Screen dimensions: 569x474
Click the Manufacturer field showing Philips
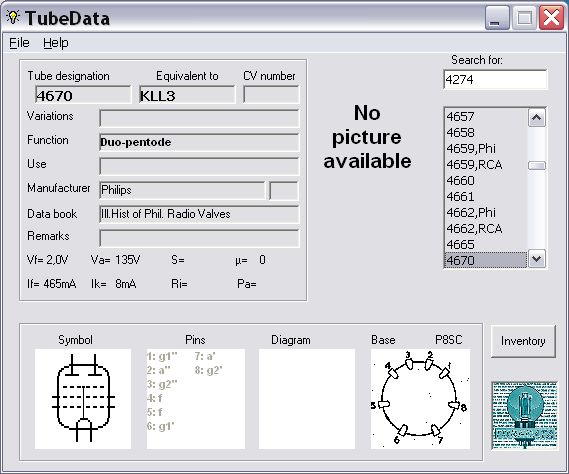[x=182, y=190]
